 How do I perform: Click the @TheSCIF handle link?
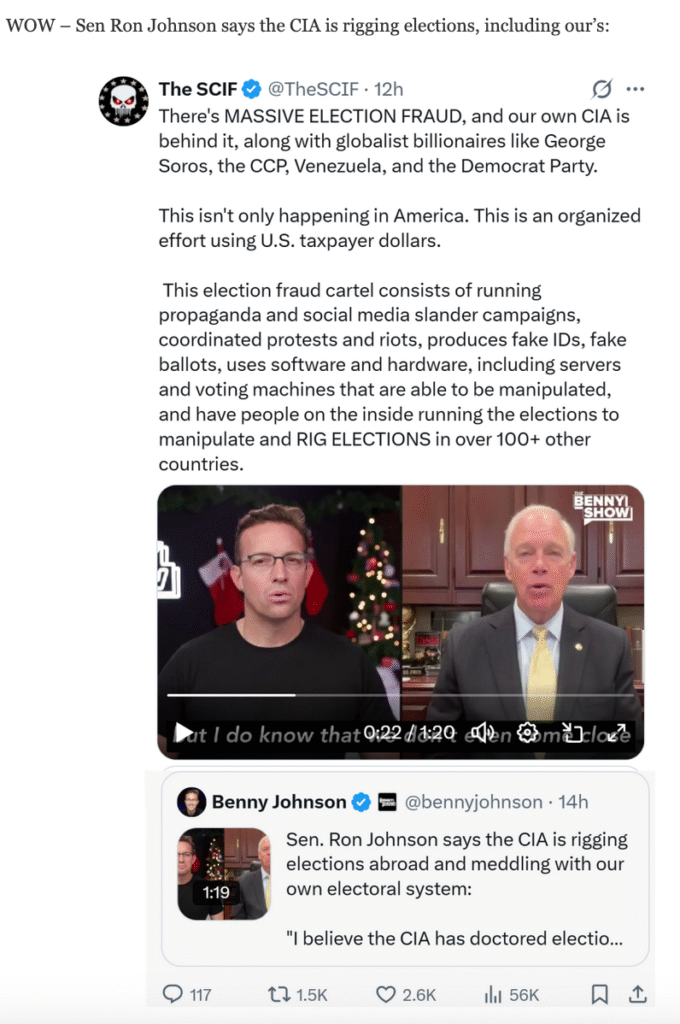point(313,89)
